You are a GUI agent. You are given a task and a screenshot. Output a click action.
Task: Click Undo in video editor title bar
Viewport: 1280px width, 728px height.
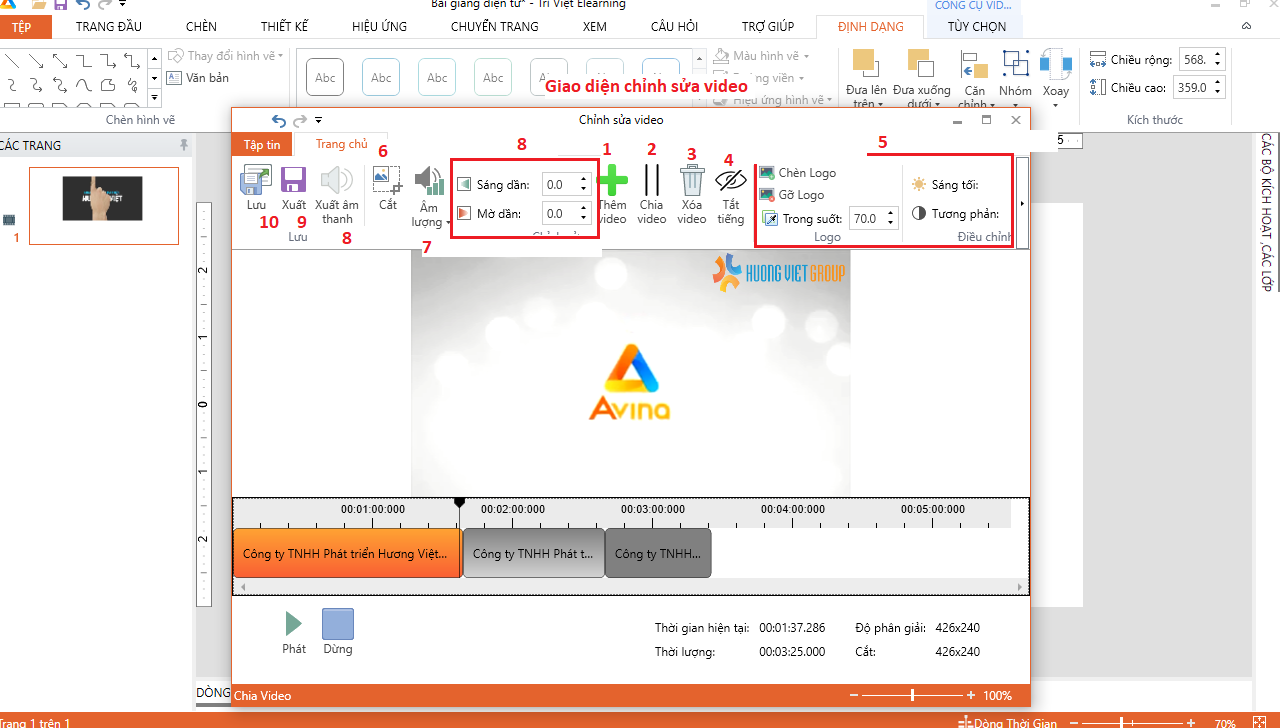tap(279, 120)
